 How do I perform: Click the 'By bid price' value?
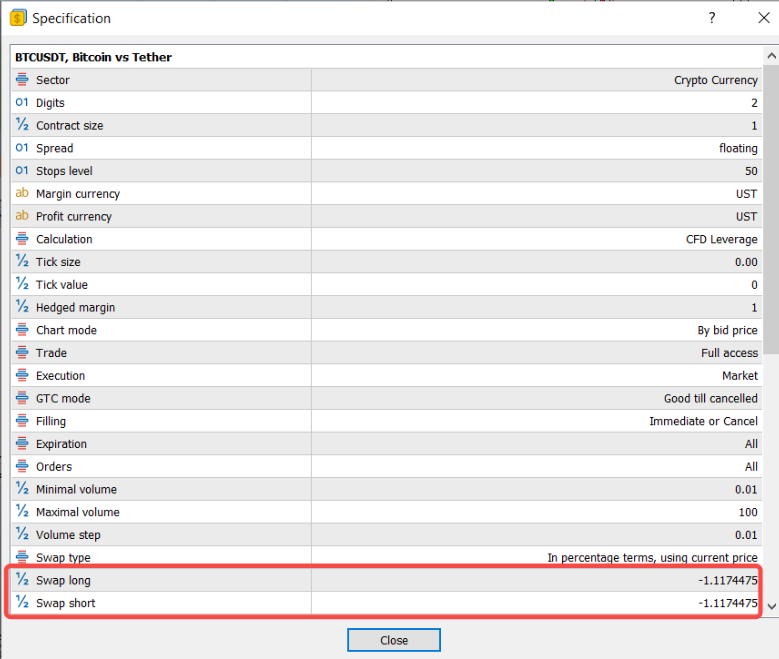(x=727, y=330)
